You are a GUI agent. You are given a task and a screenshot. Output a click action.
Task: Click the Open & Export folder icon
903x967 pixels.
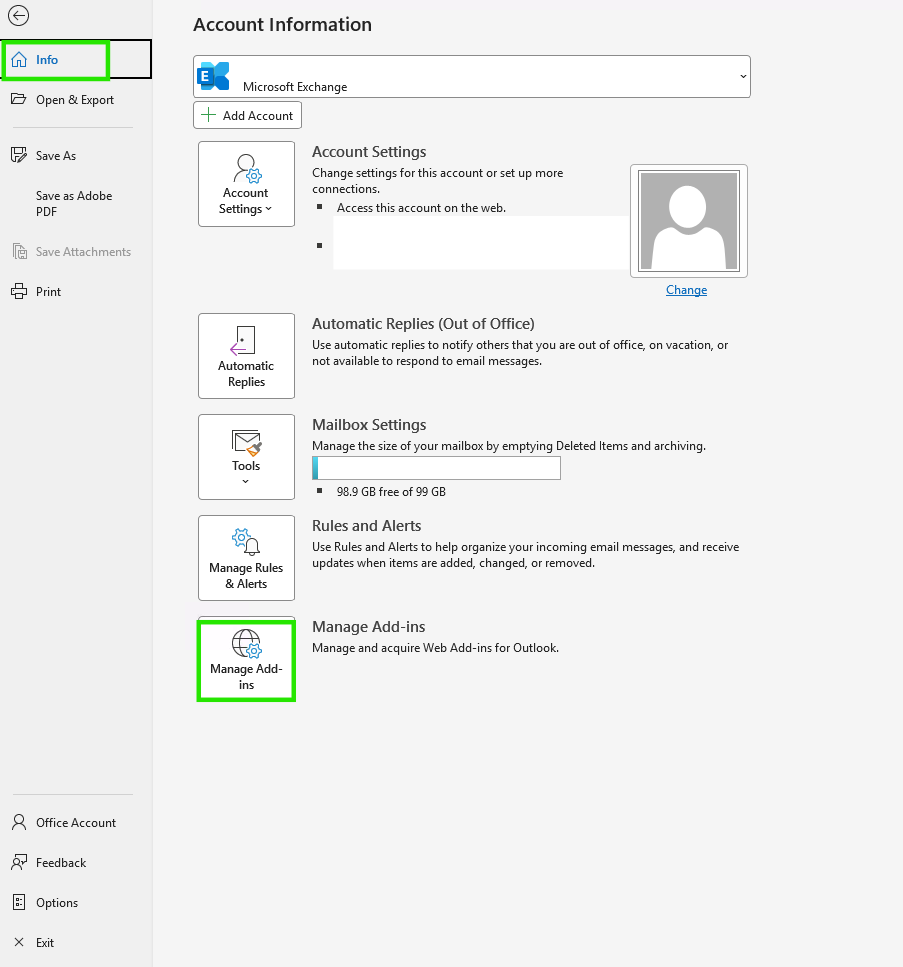(x=19, y=99)
